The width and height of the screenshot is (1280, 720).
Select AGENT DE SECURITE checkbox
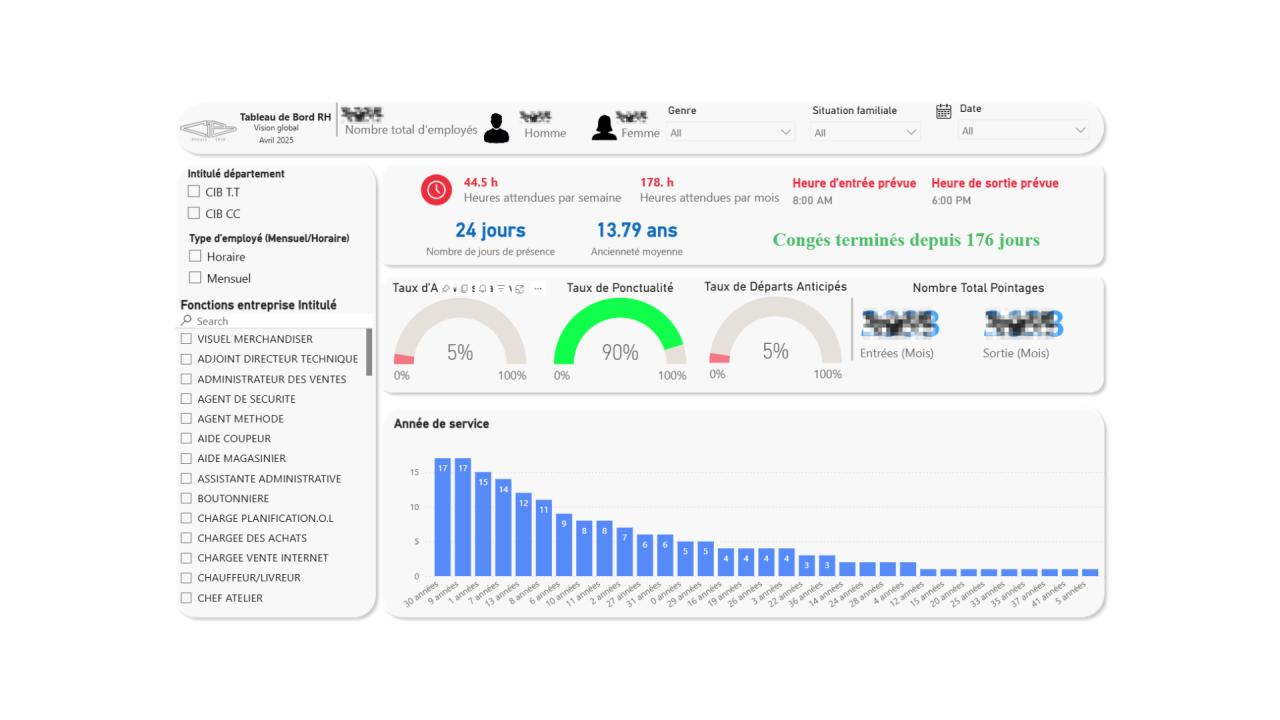[186, 399]
